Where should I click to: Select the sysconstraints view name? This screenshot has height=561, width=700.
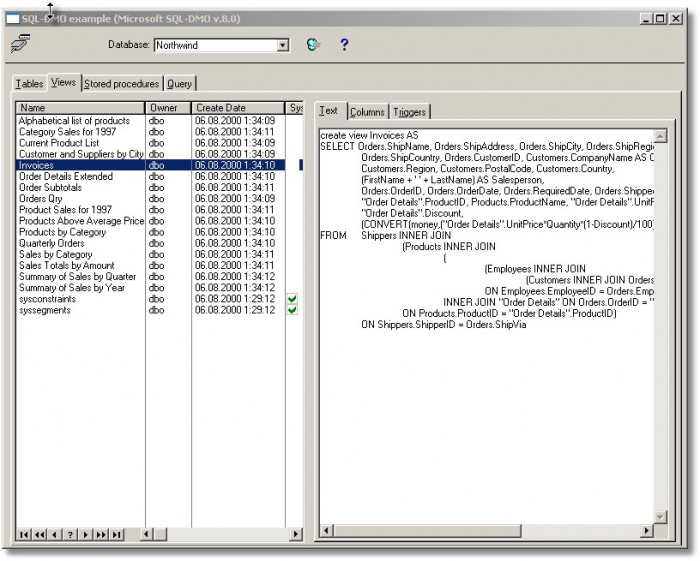tap(47, 299)
